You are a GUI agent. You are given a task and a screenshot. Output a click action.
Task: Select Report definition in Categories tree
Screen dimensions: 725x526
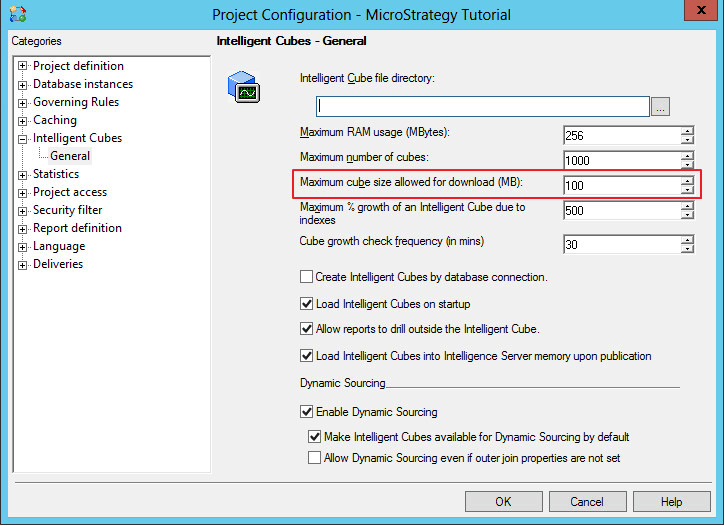[x=77, y=228]
